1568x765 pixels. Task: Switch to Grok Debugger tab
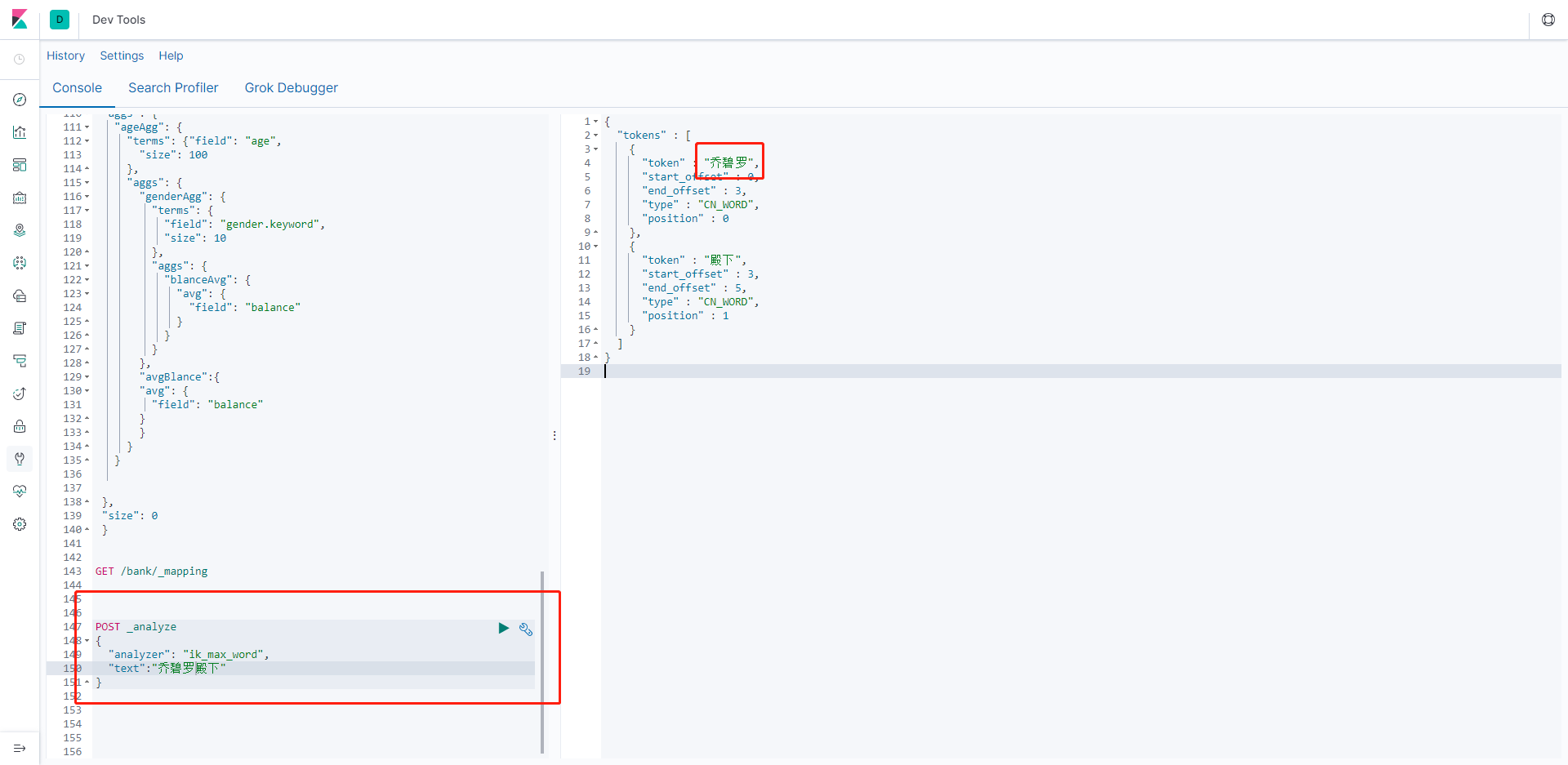click(x=292, y=88)
